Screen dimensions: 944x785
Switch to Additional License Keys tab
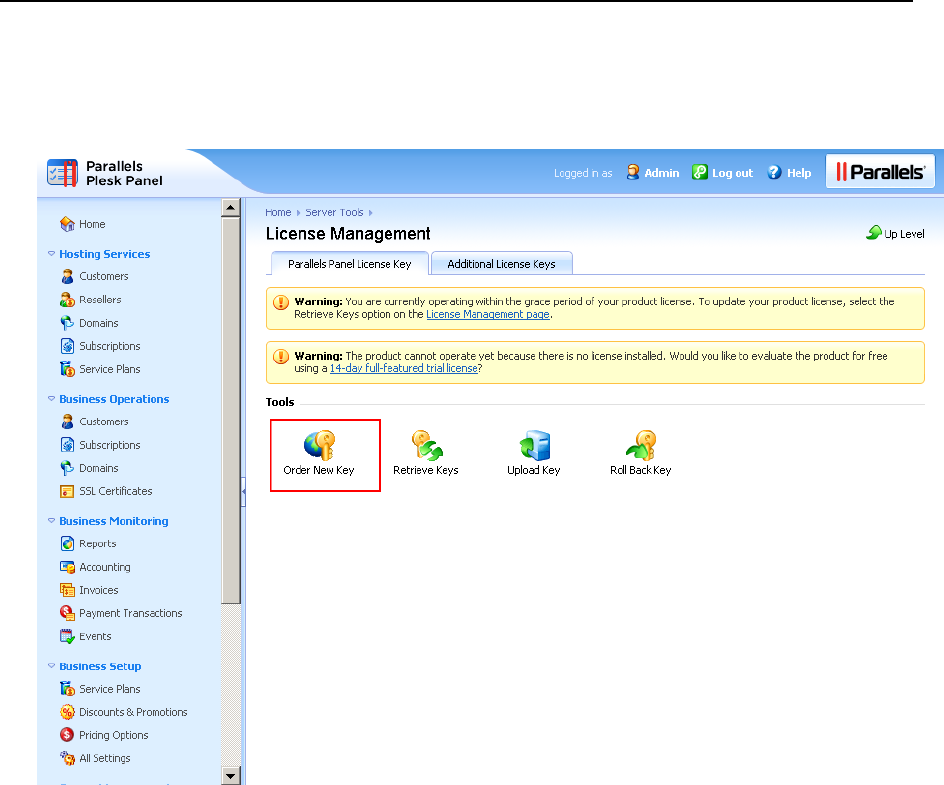(x=502, y=264)
